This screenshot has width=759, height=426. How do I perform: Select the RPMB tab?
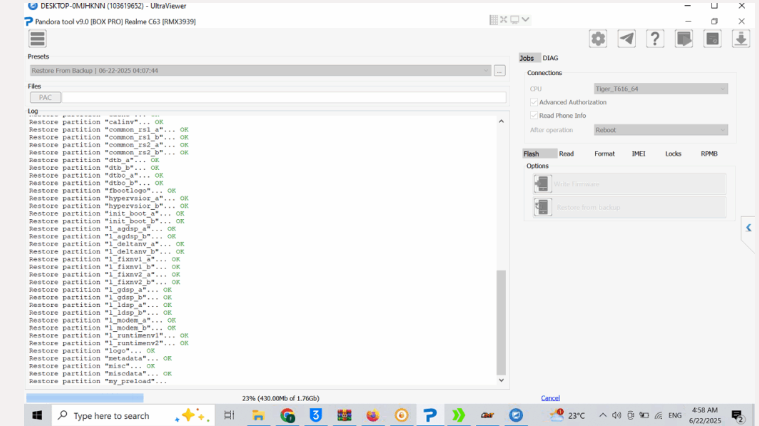coord(709,153)
